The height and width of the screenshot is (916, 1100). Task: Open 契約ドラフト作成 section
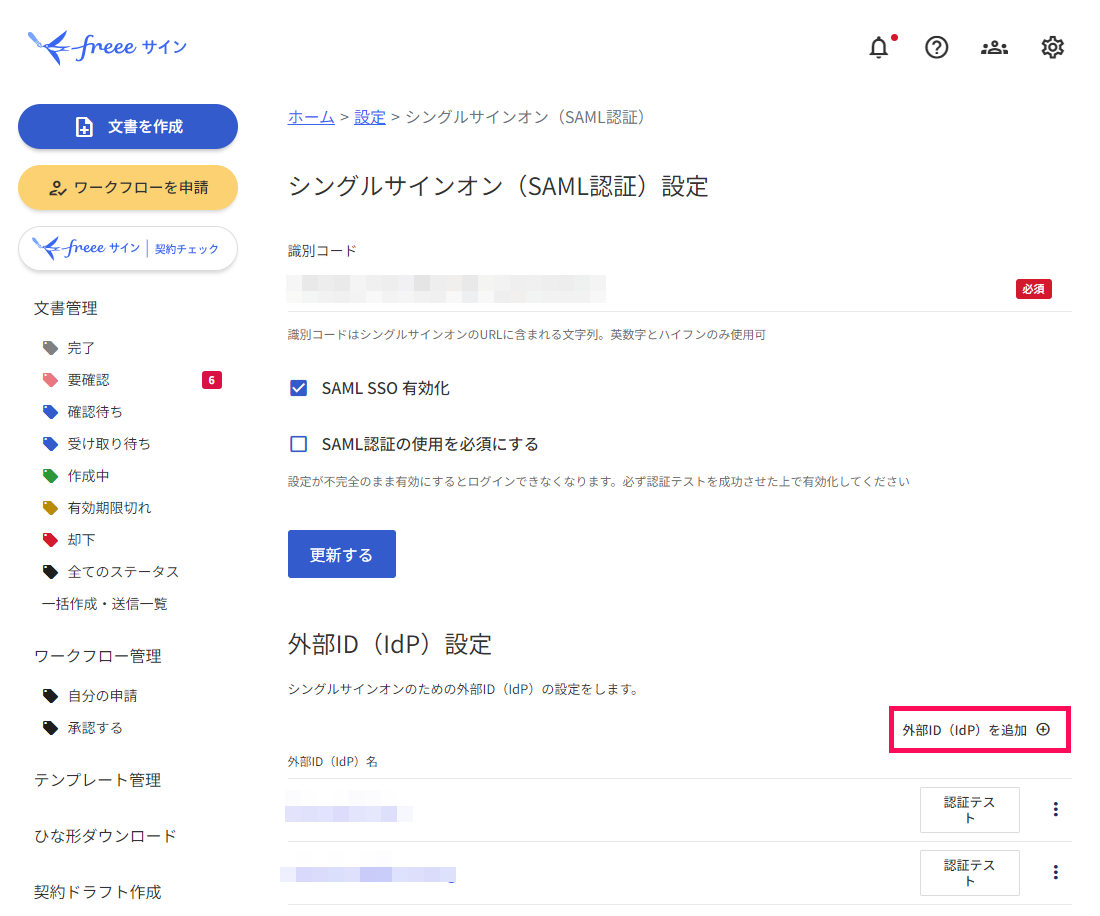tap(98, 892)
